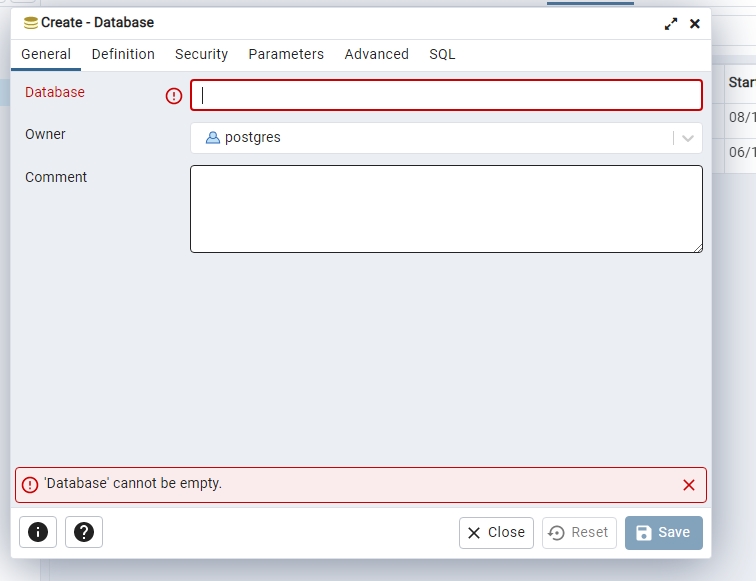Click the error icon beside the Database field
The height and width of the screenshot is (581, 756).
coord(174,96)
